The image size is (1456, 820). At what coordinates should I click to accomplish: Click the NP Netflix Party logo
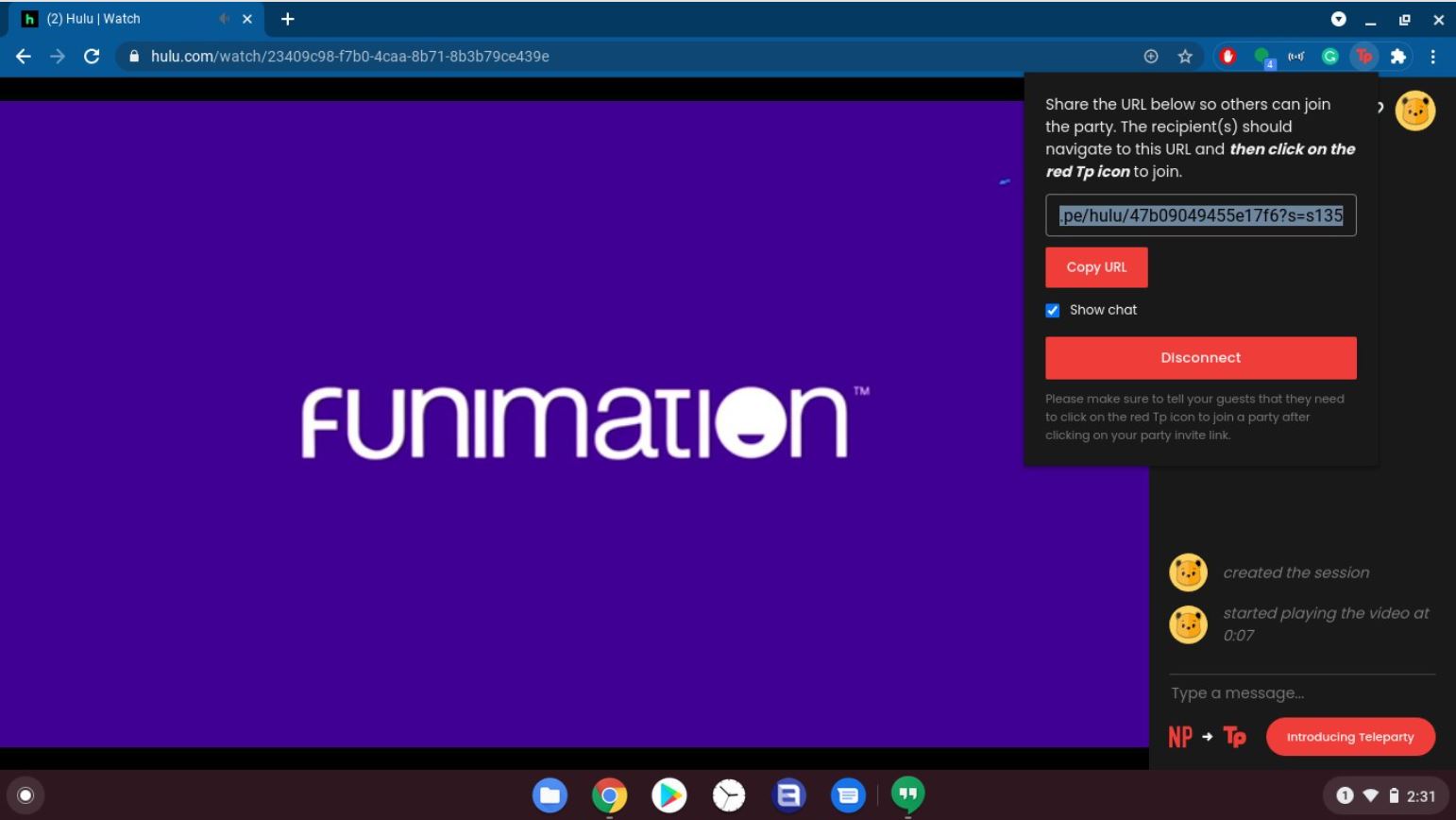1180,737
